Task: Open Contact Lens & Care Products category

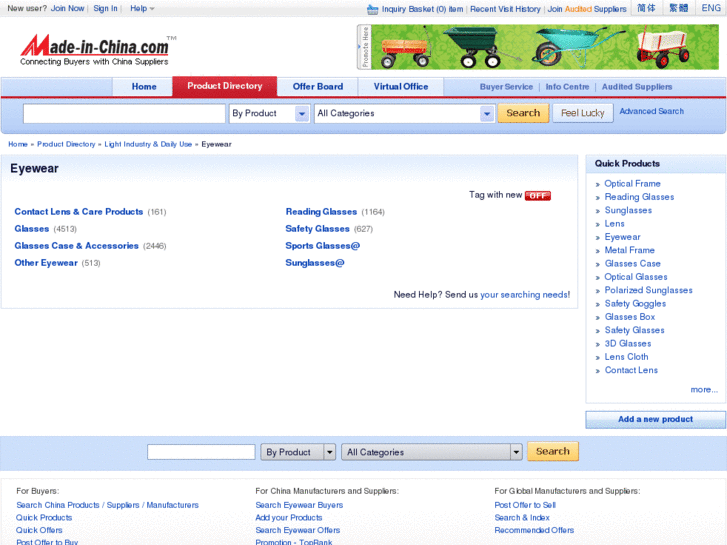Action: click(x=79, y=212)
